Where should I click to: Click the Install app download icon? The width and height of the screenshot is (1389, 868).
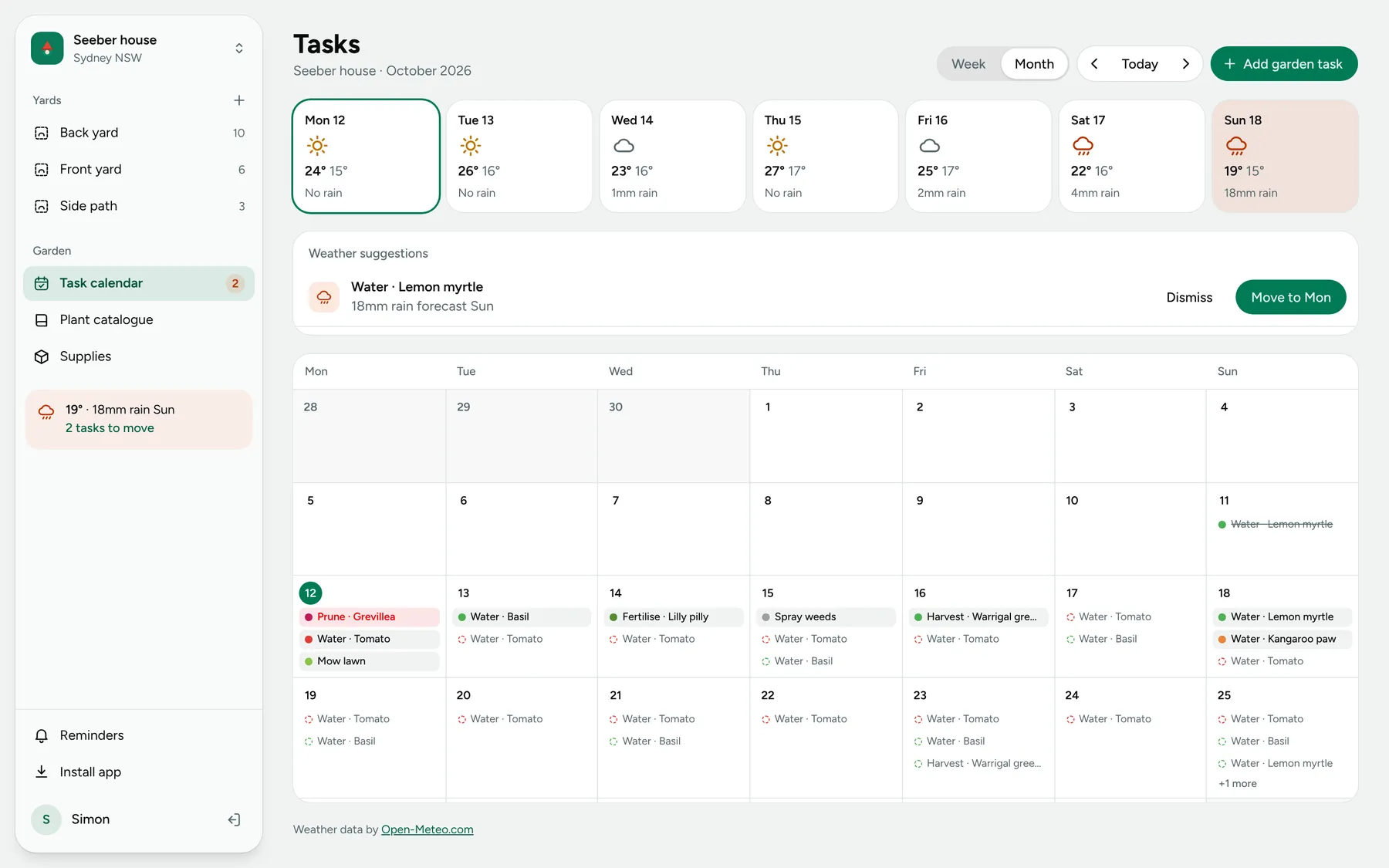pyautogui.click(x=42, y=772)
